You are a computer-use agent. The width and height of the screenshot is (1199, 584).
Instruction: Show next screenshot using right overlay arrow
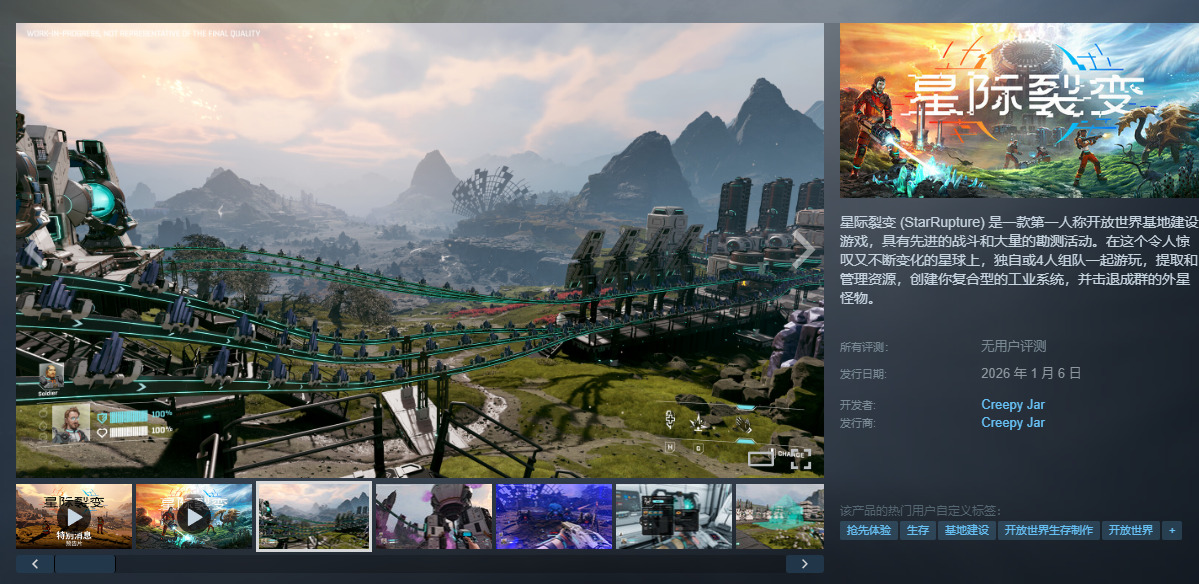coord(803,251)
